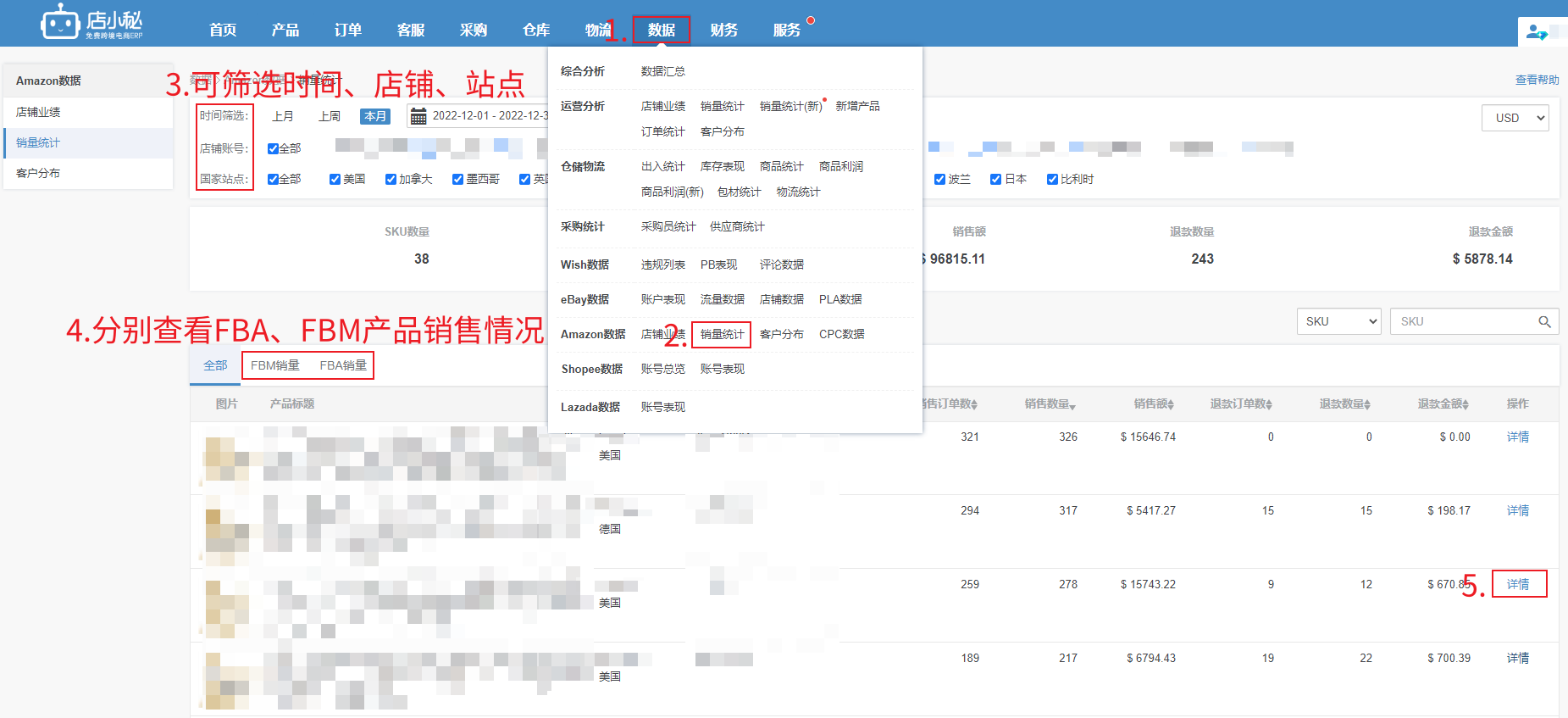
Task: Uncheck the 加拿大 site checkbox
Action: click(x=391, y=179)
